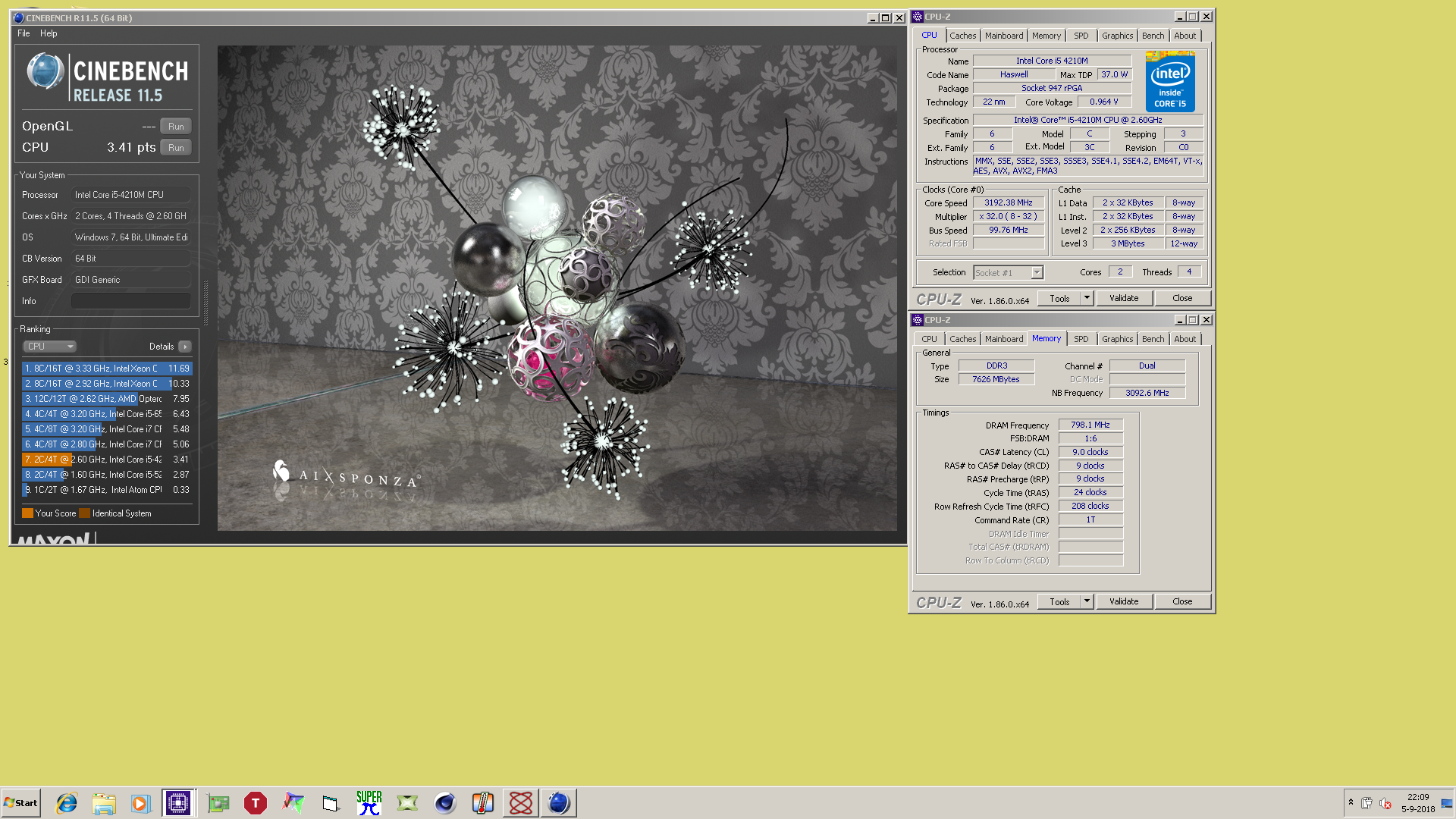Select ranking entry 1C/2T @ 1.67 GHz Atom
The width and height of the screenshot is (1456, 819).
click(106, 490)
